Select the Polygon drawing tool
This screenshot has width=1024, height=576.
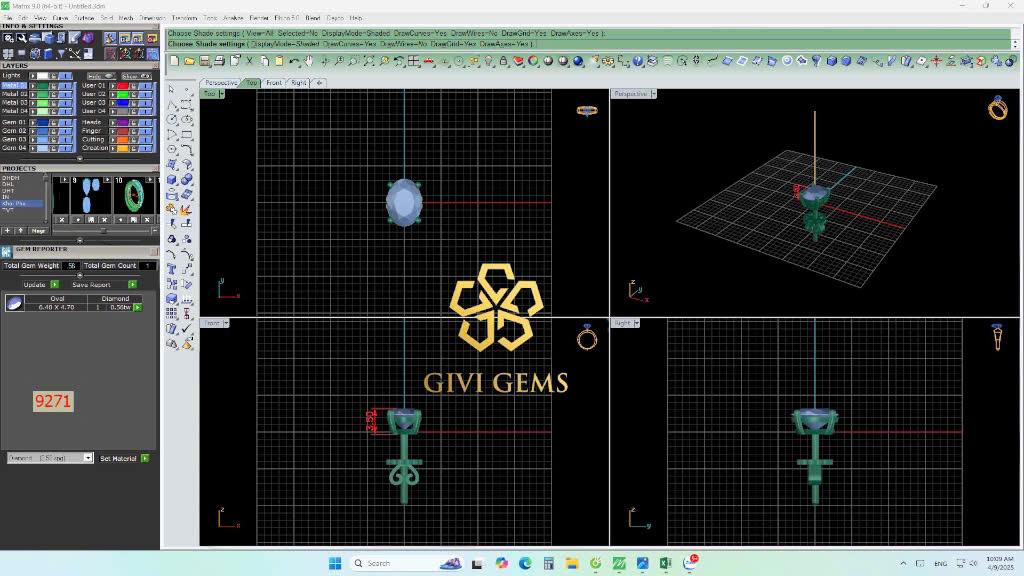point(172,149)
